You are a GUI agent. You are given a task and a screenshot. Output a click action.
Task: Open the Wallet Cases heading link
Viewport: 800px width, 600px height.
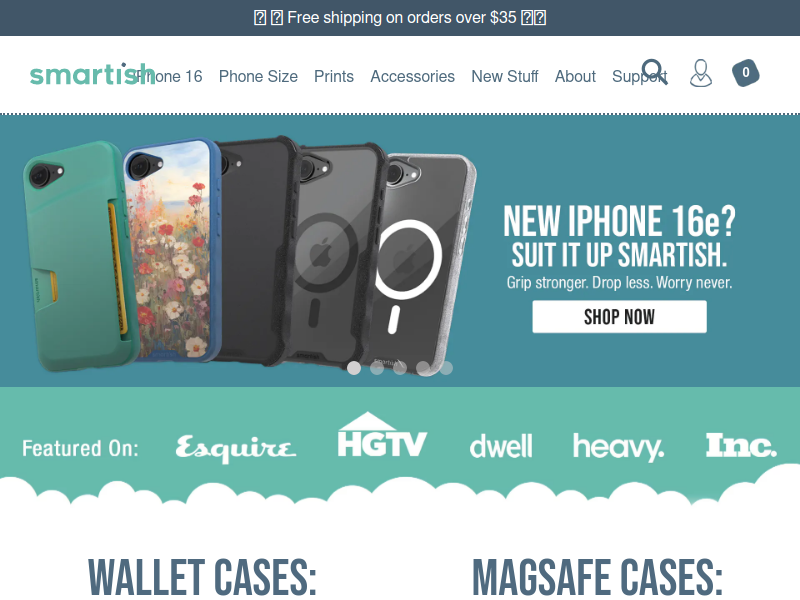(x=203, y=577)
